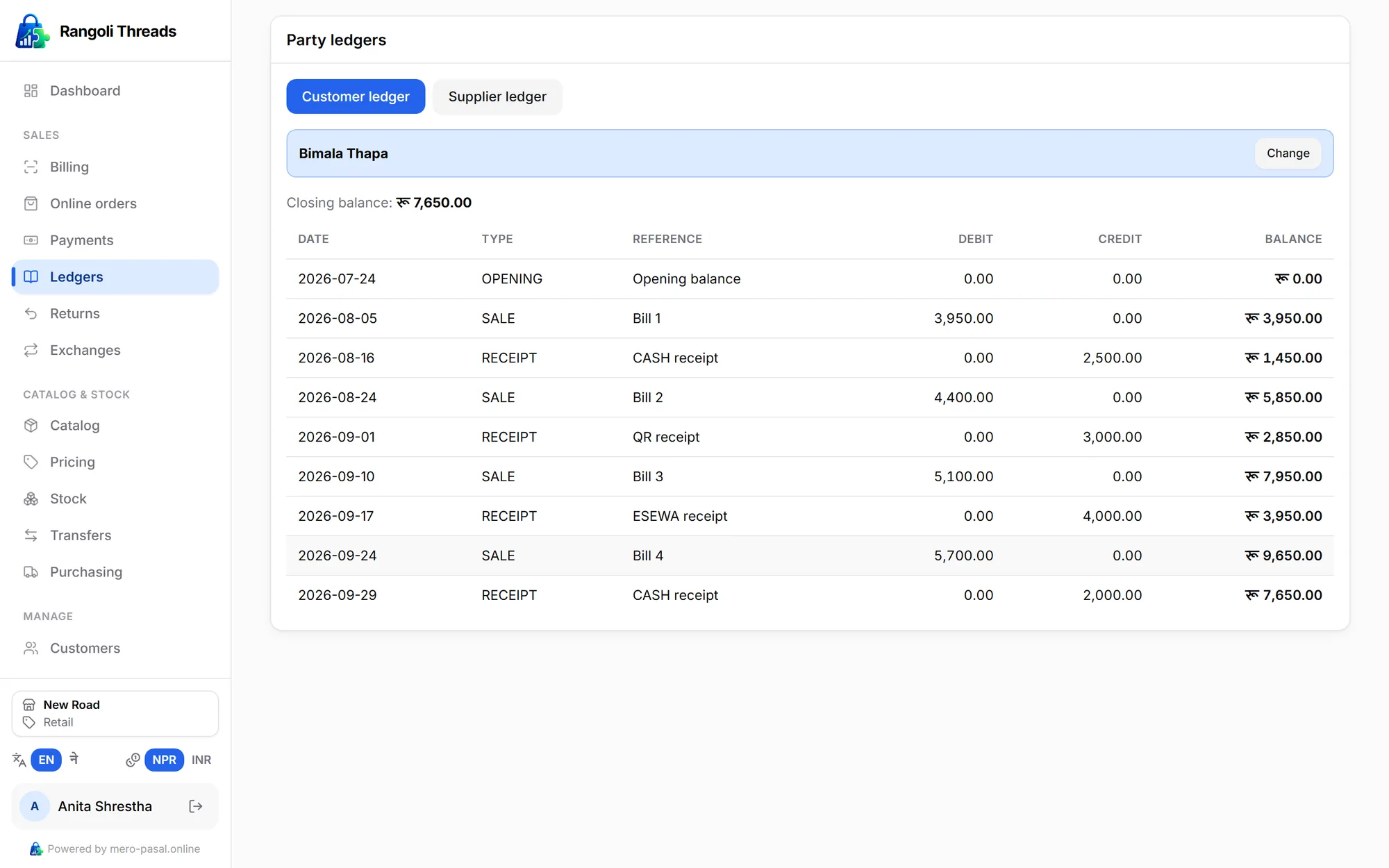Screen dimensions: 1389x868
Task: Click the Purchasing truck icon
Action: pyautogui.click(x=31, y=572)
